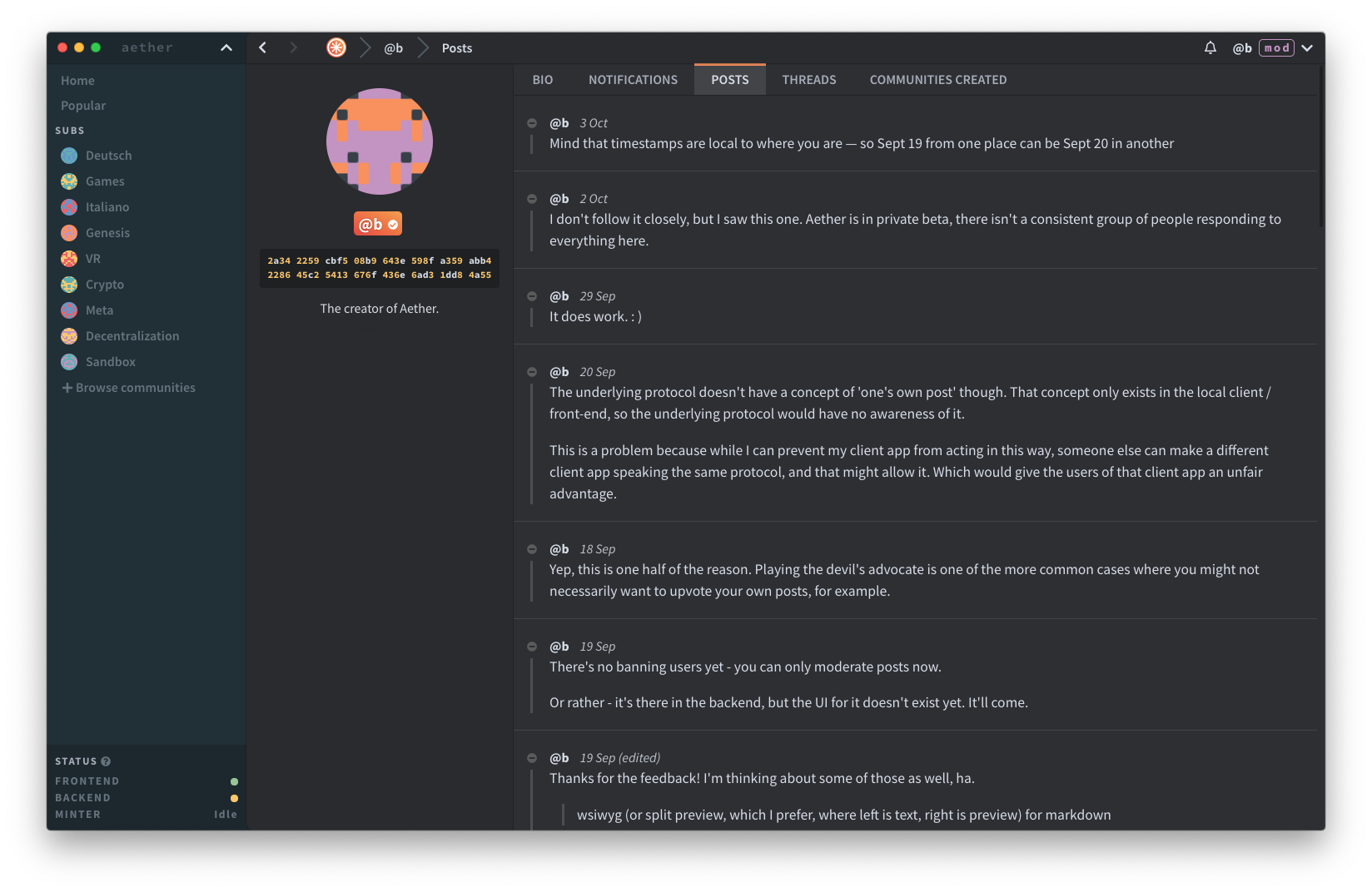The image size is (1372, 892).
Task: Click the plus icon for Browse communities
Action: (67, 388)
